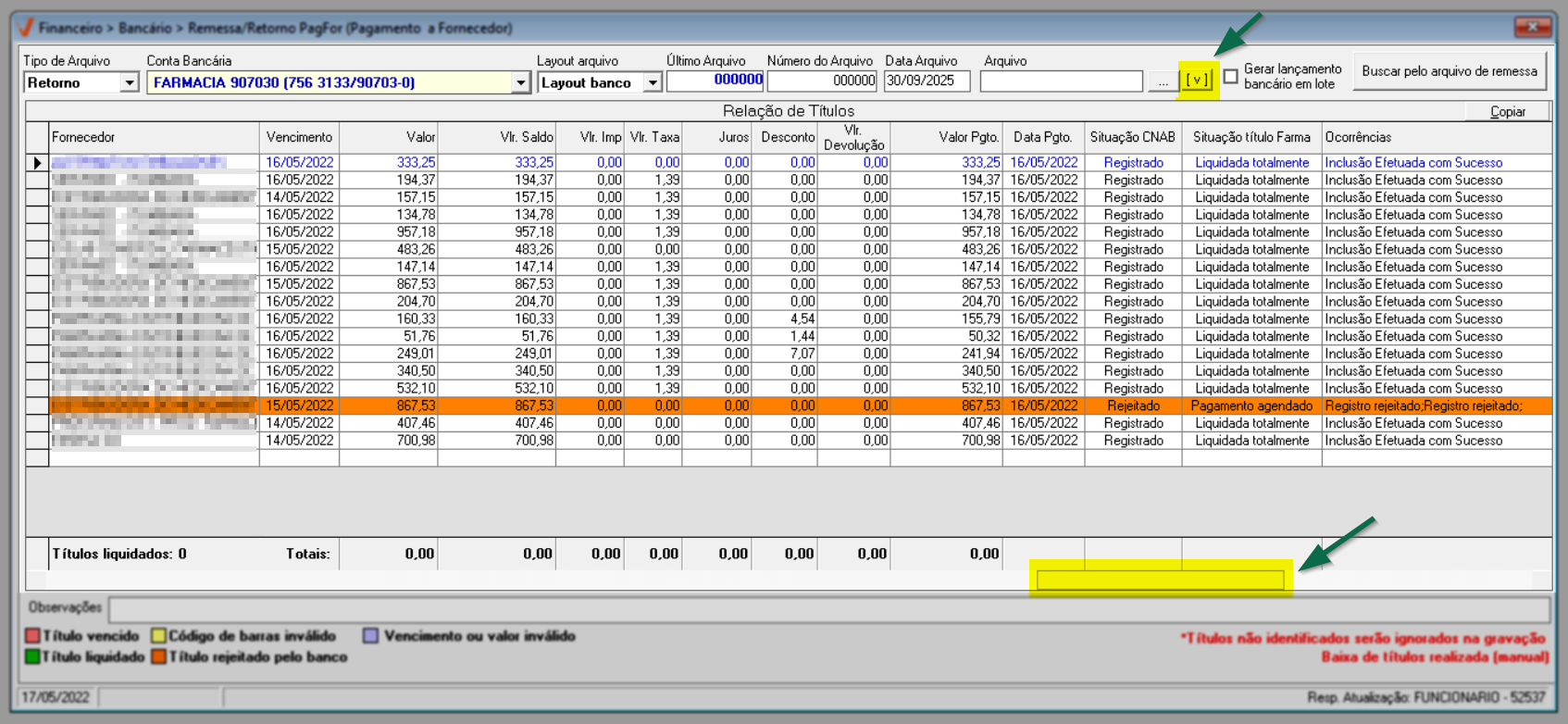Click the purple Vencimento inválido legend swatch
Screen dimensions: 1568x724
coord(370,636)
